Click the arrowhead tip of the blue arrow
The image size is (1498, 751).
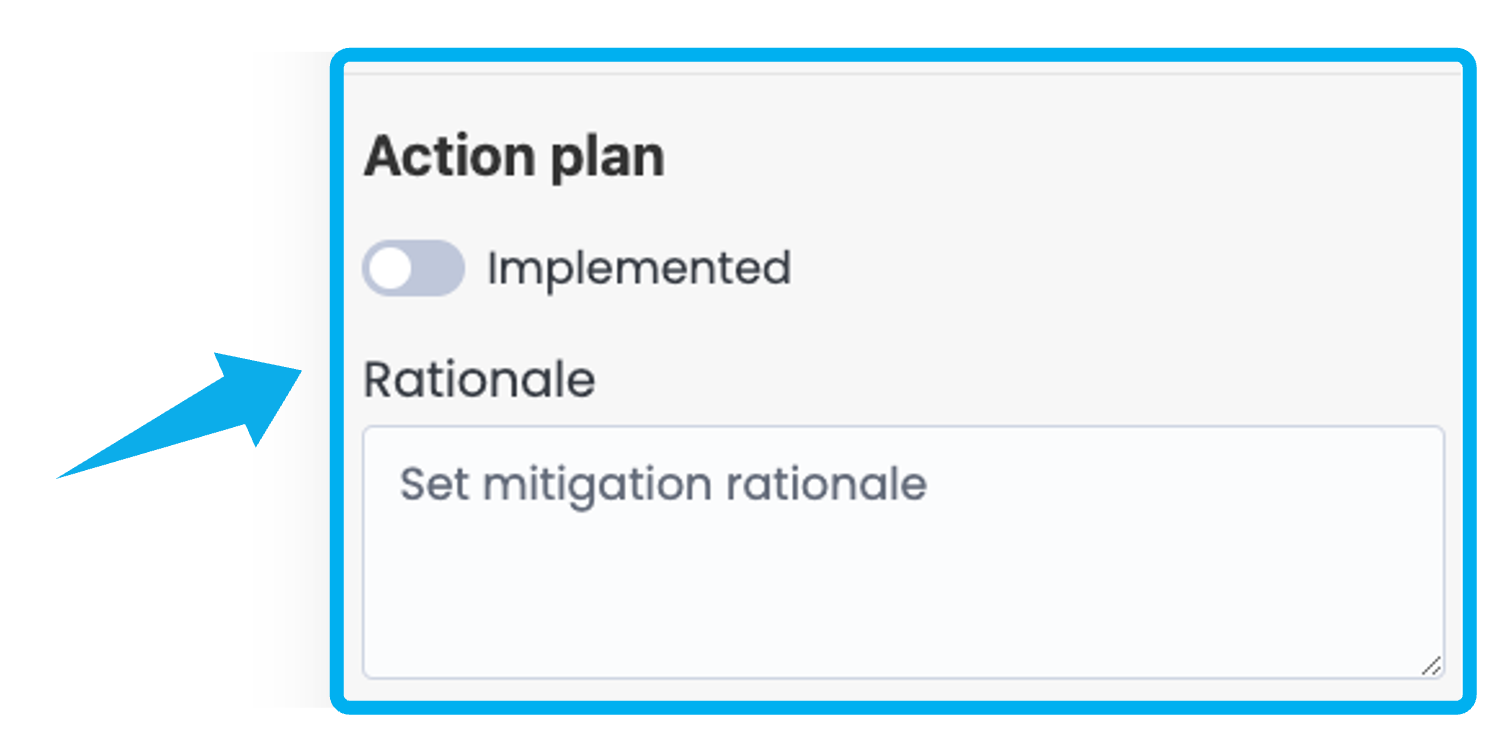(298, 373)
